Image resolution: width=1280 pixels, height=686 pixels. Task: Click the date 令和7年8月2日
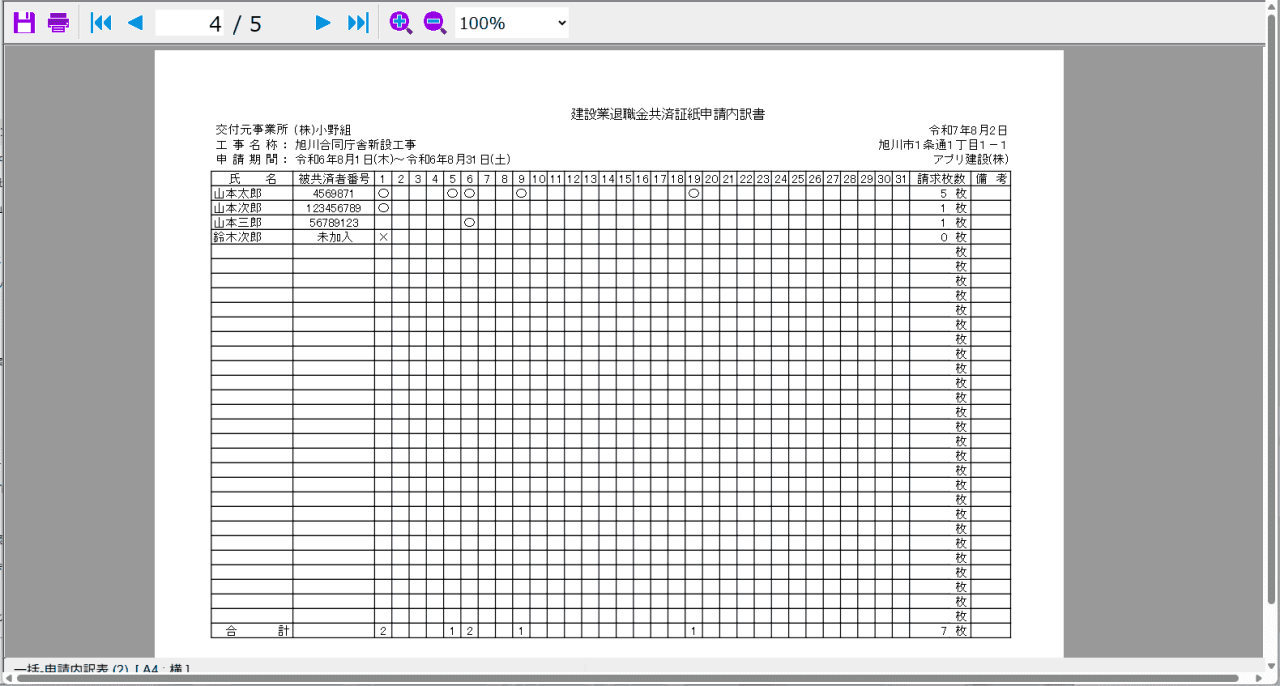pyautogui.click(x=968, y=130)
